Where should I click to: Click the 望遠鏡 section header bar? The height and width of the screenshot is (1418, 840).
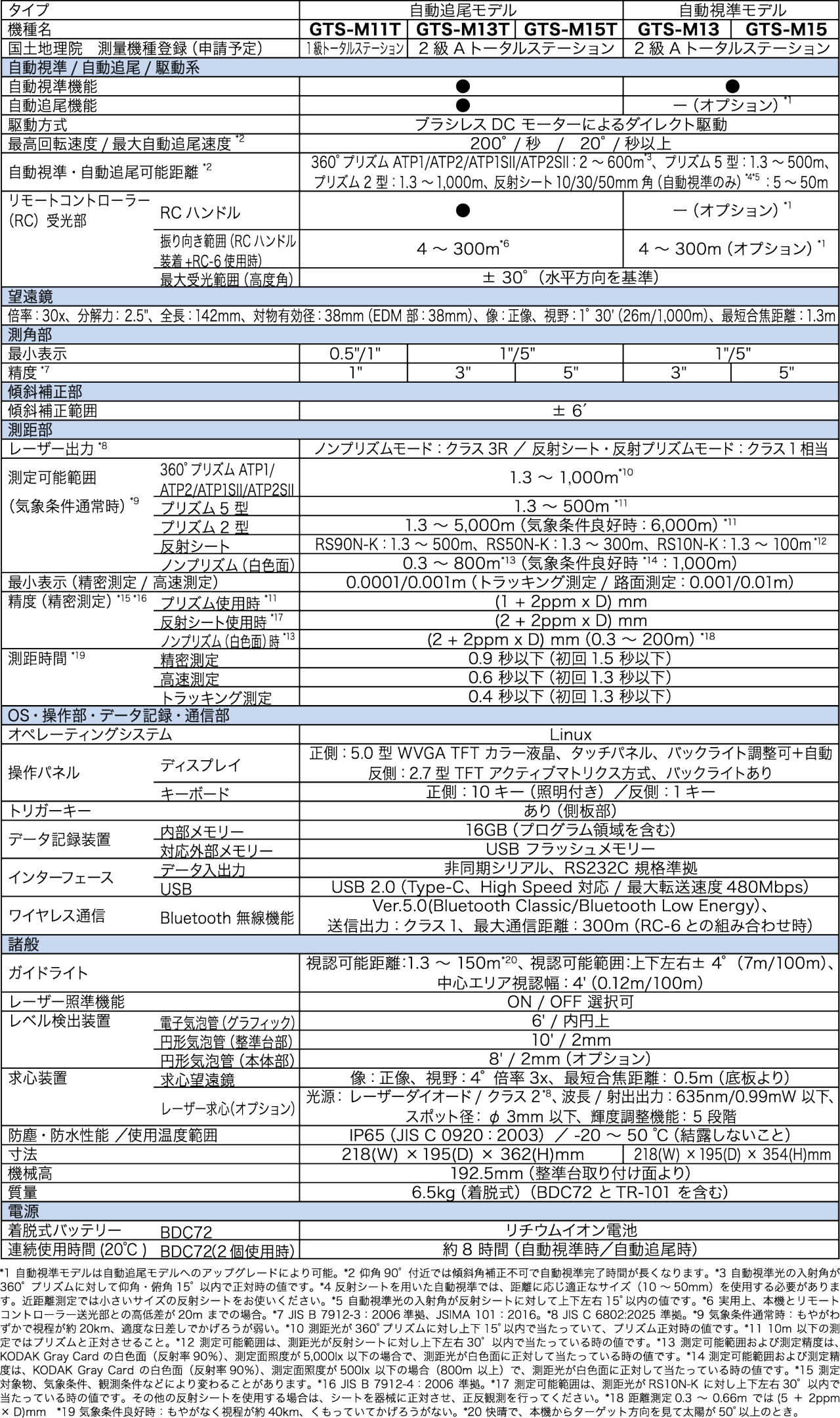click(x=420, y=295)
